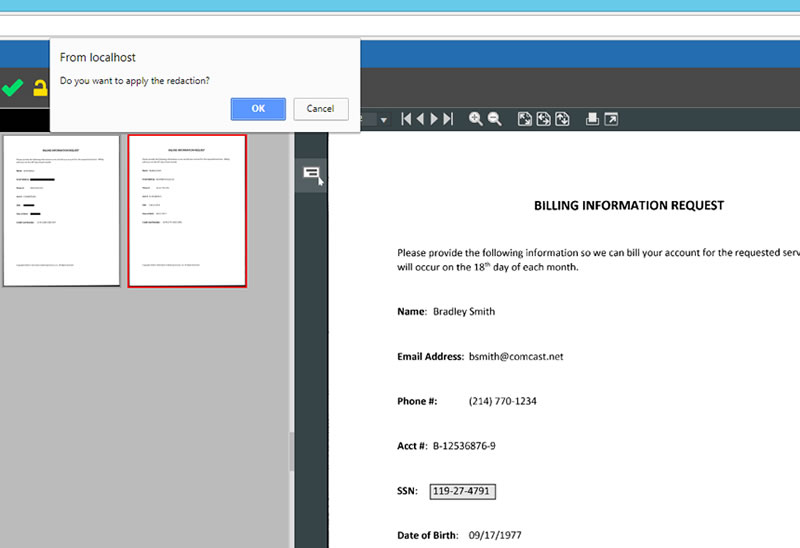Select the red-bordered second page thumbnail
The image size is (800, 548).
click(x=187, y=210)
